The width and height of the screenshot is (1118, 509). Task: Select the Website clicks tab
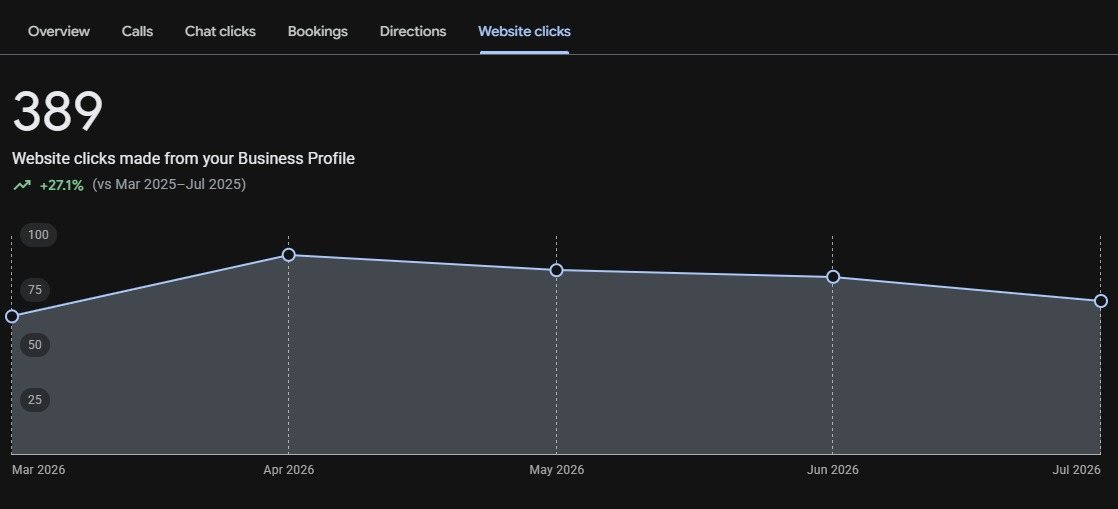(524, 31)
